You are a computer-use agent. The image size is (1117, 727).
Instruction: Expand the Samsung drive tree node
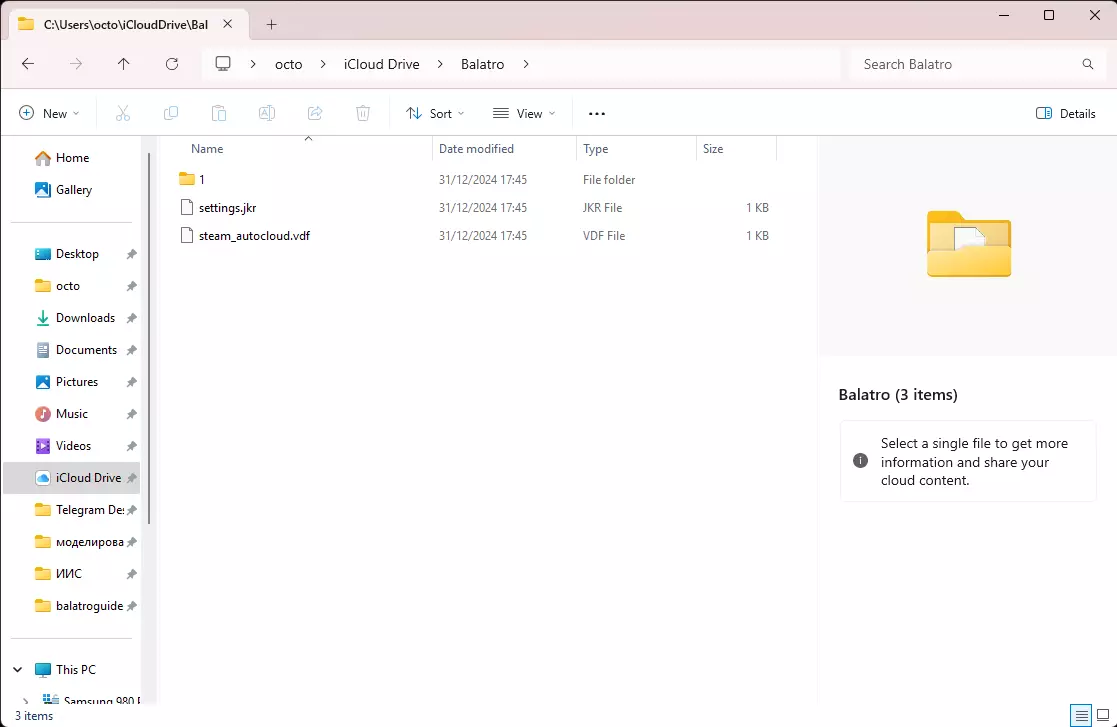(x=26, y=701)
